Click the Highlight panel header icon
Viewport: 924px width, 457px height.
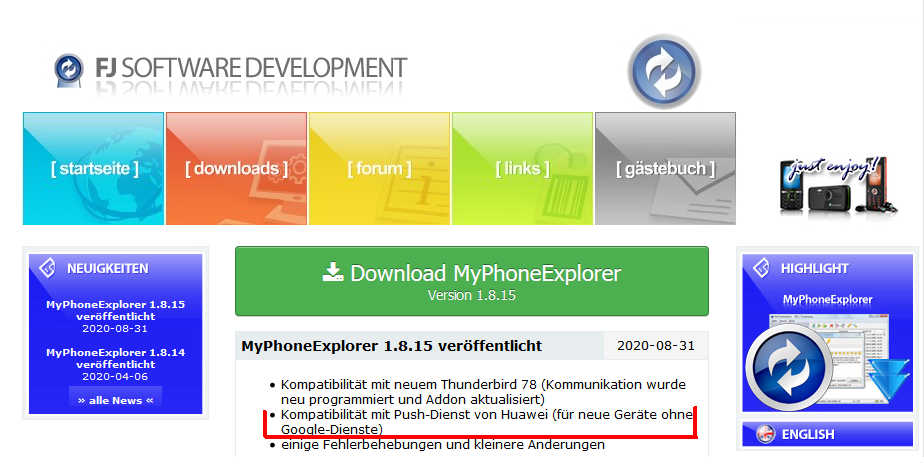(x=761, y=268)
